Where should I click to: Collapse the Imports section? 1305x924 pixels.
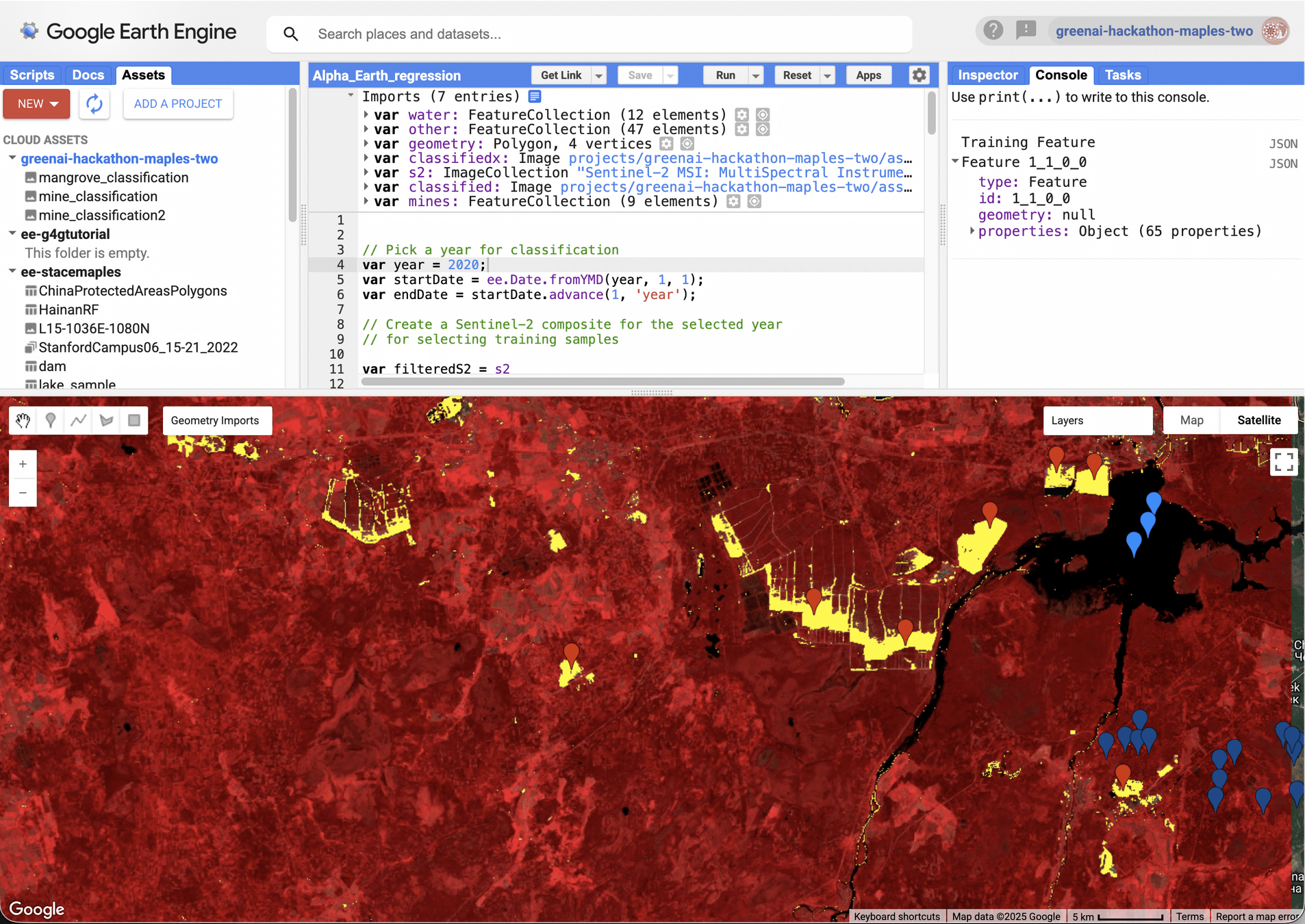pyautogui.click(x=351, y=96)
